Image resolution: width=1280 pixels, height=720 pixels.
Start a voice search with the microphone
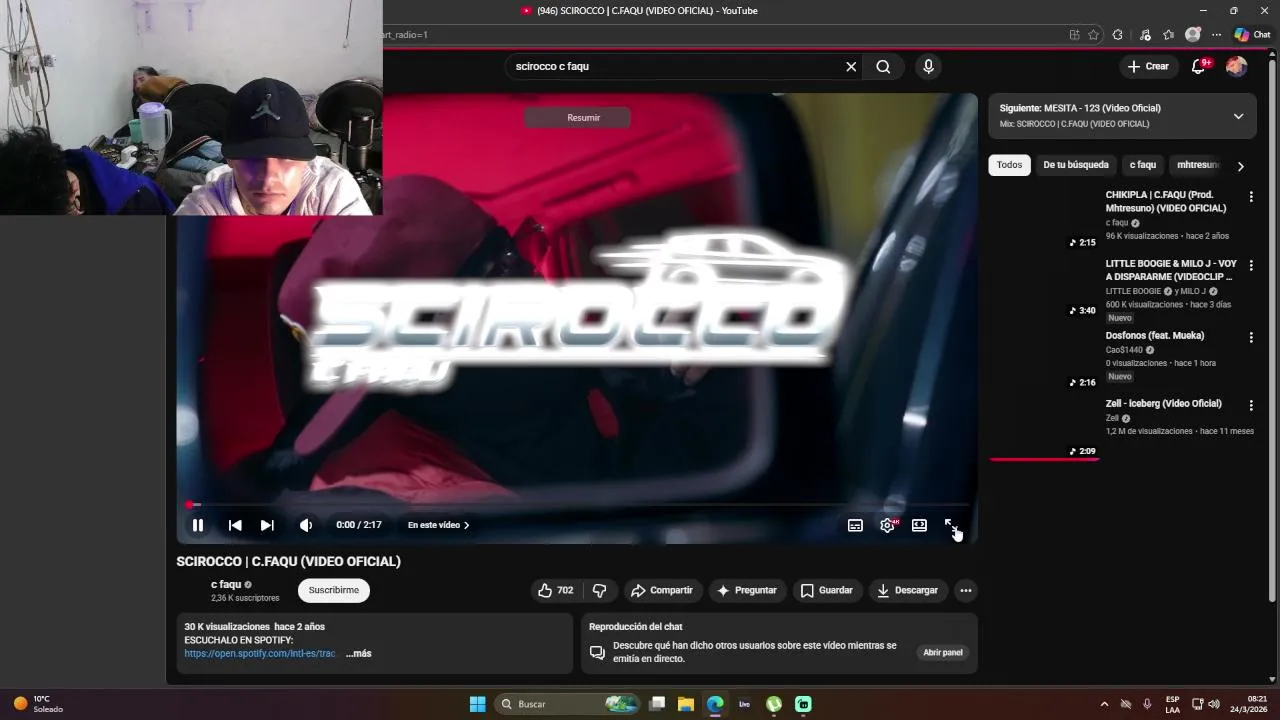point(928,67)
